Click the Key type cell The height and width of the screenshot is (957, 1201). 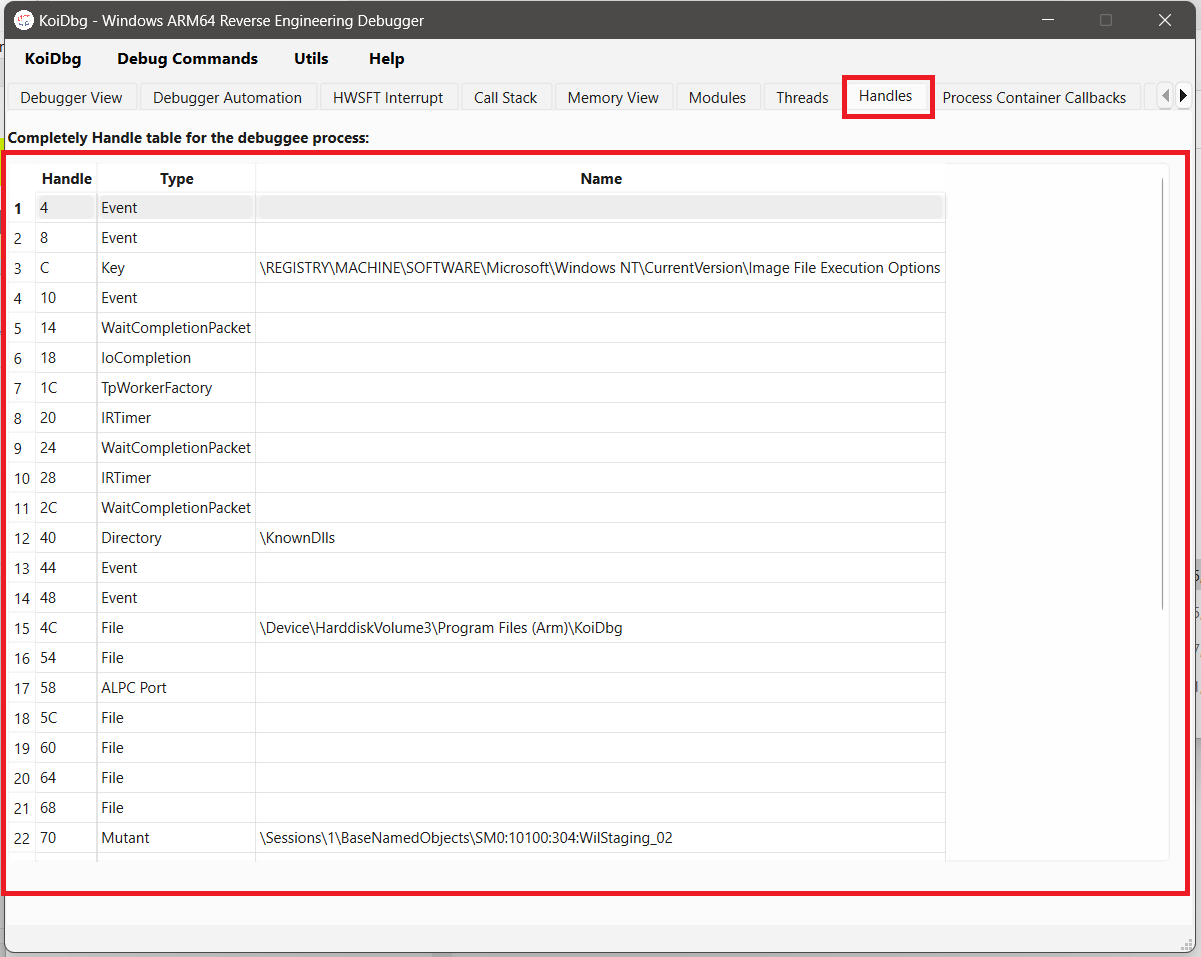click(177, 268)
